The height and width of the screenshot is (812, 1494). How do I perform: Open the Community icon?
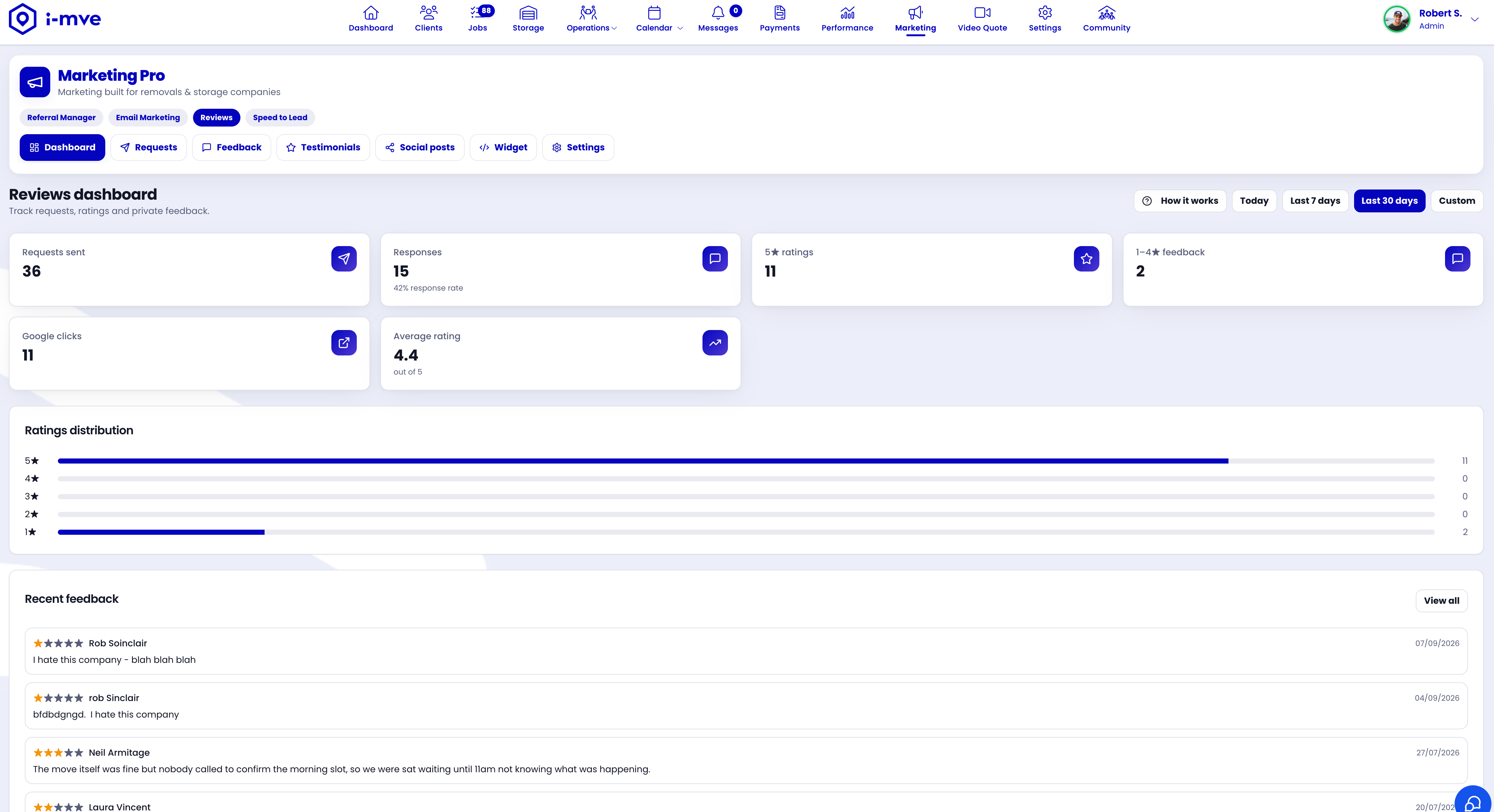tap(1106, 13)
